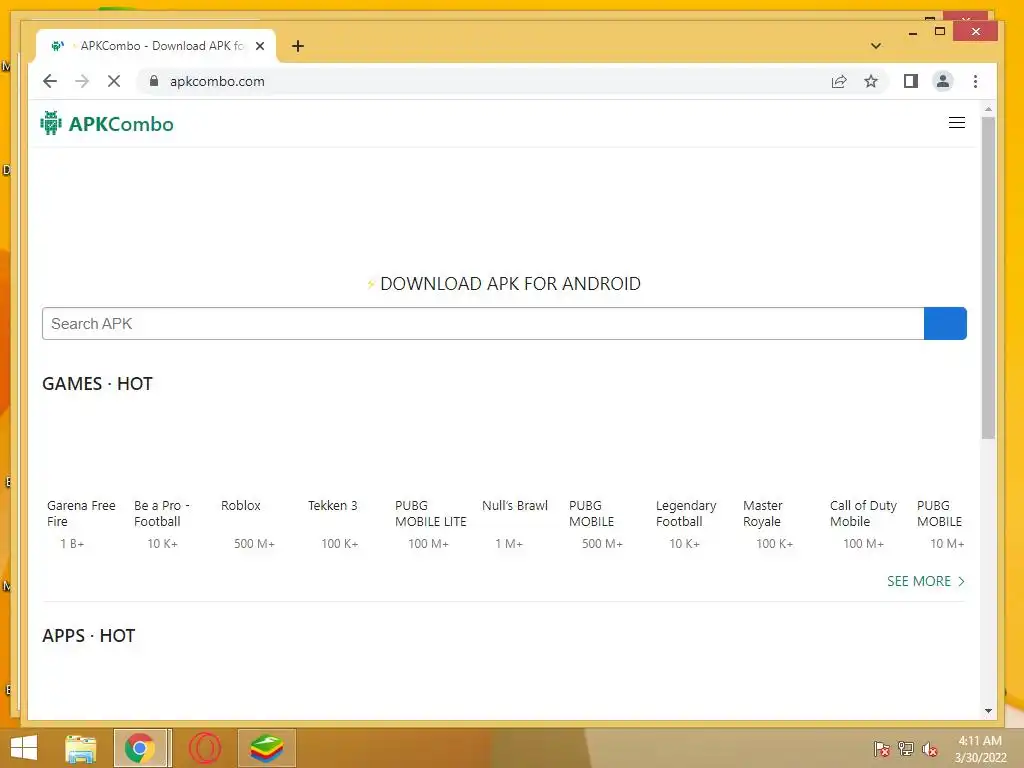Screen dimensions: 1024x768
Task: Open the muted volume tray icon
Action: tap(929, 748)
